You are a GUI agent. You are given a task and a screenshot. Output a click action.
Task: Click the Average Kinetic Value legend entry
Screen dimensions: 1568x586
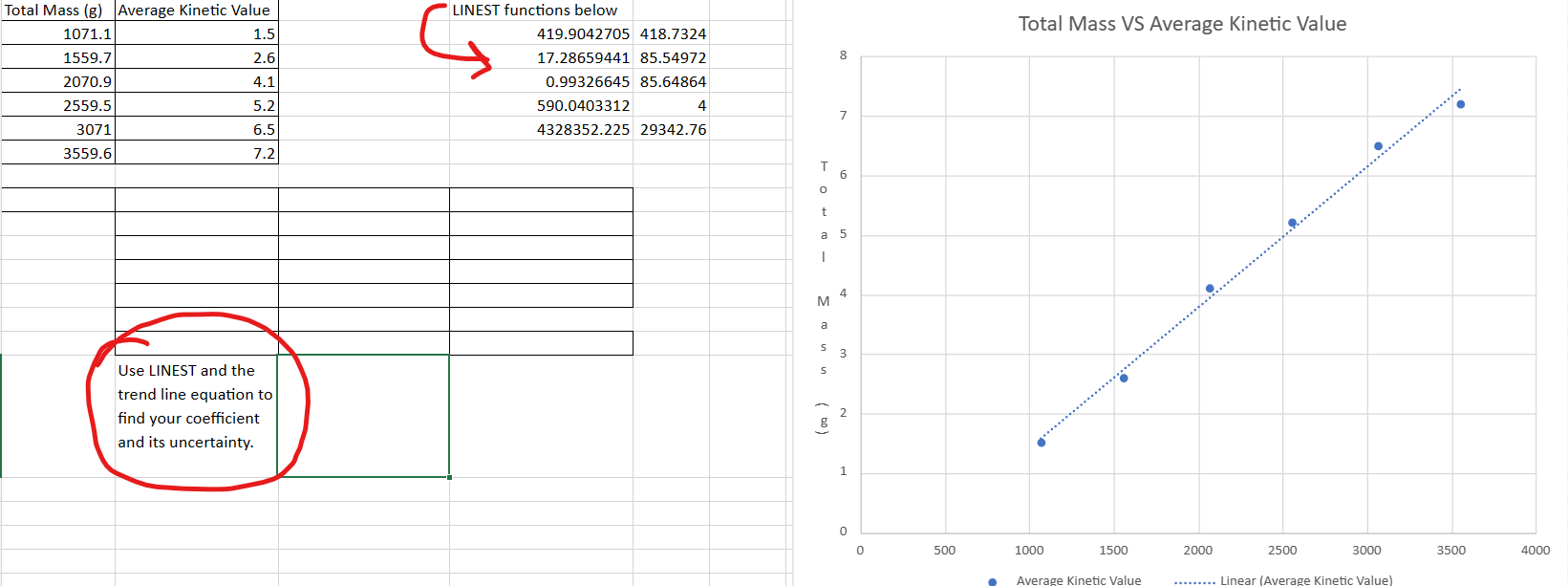pyautogui.click(x=1064, y=580)
